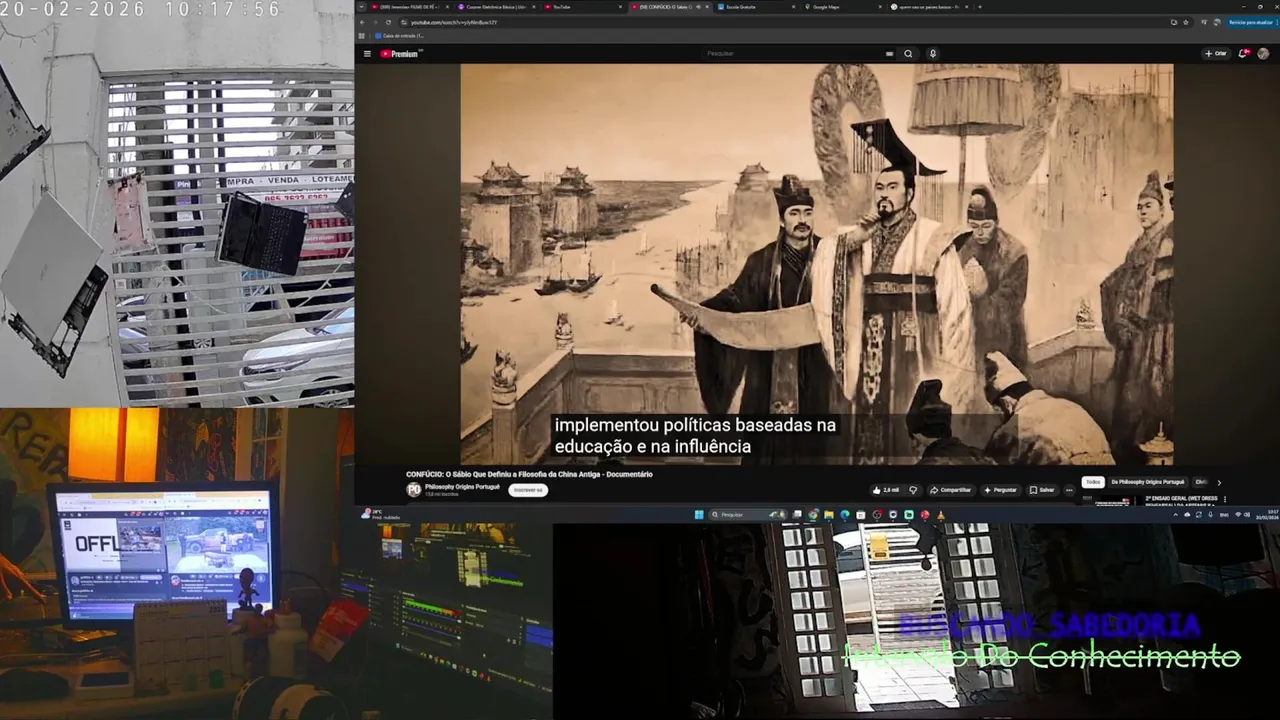The width and height of the screenshot is (1280, 720).
Task: Click the YouTube search magnifier button
Action: click(x=908, y=54)
